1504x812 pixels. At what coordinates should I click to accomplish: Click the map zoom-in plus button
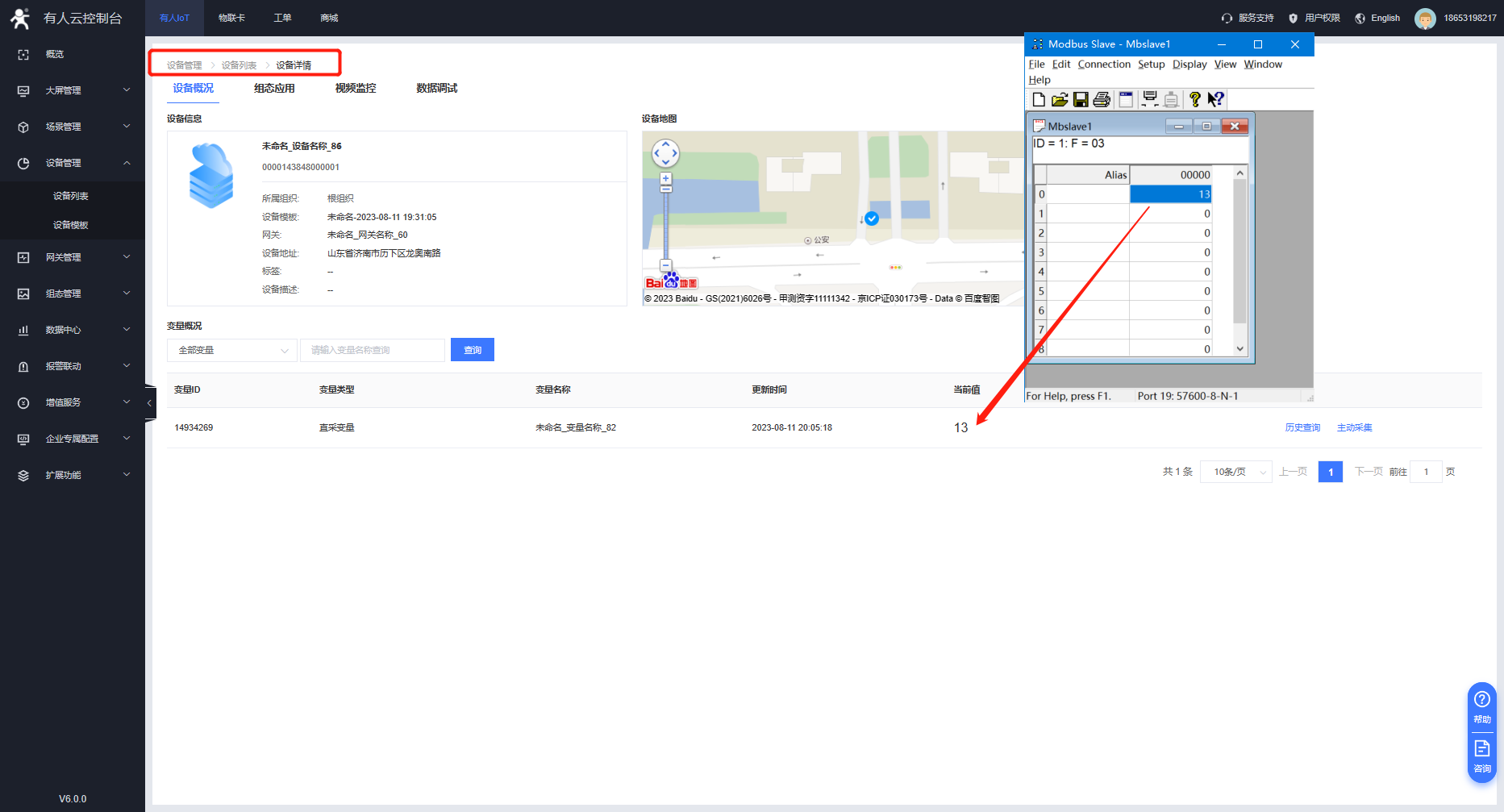pos(665,178)
